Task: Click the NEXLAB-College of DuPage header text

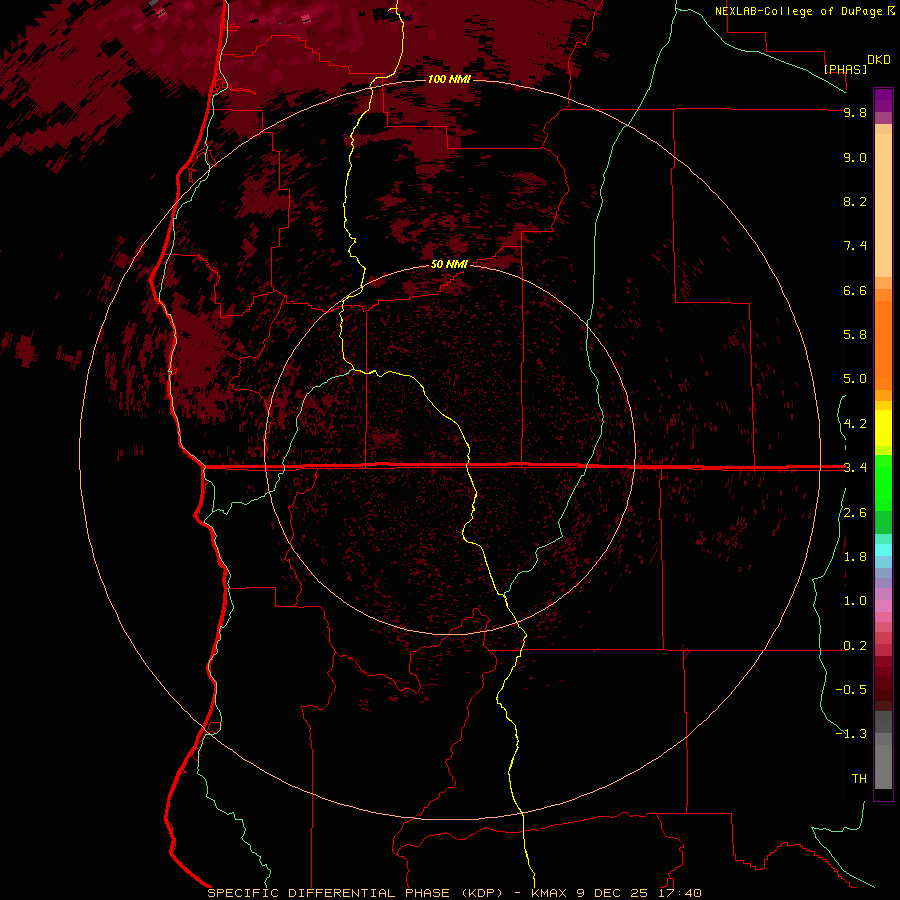Action: point(799,11)
